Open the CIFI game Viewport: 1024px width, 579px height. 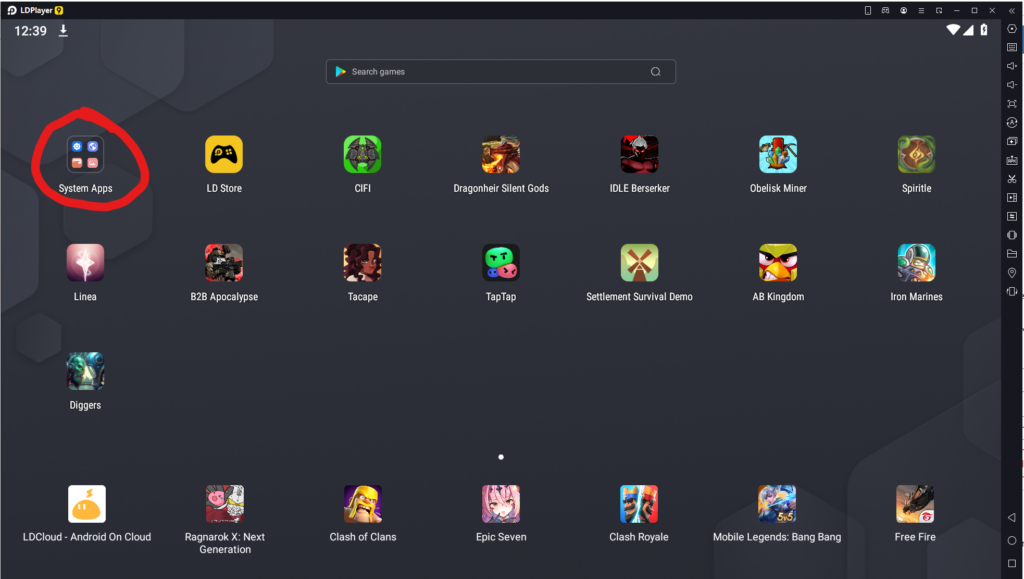tap(362, 155)
